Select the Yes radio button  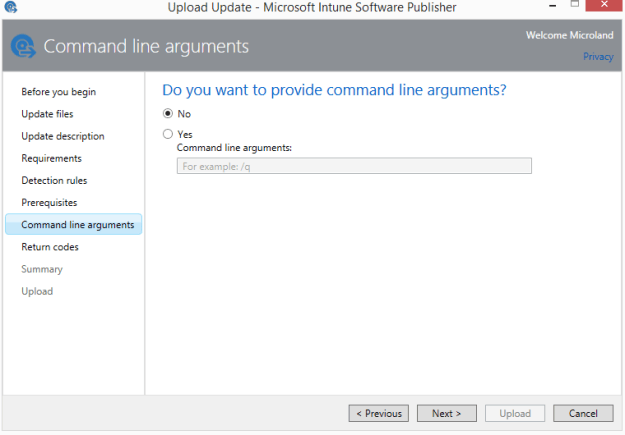[168, 134]
